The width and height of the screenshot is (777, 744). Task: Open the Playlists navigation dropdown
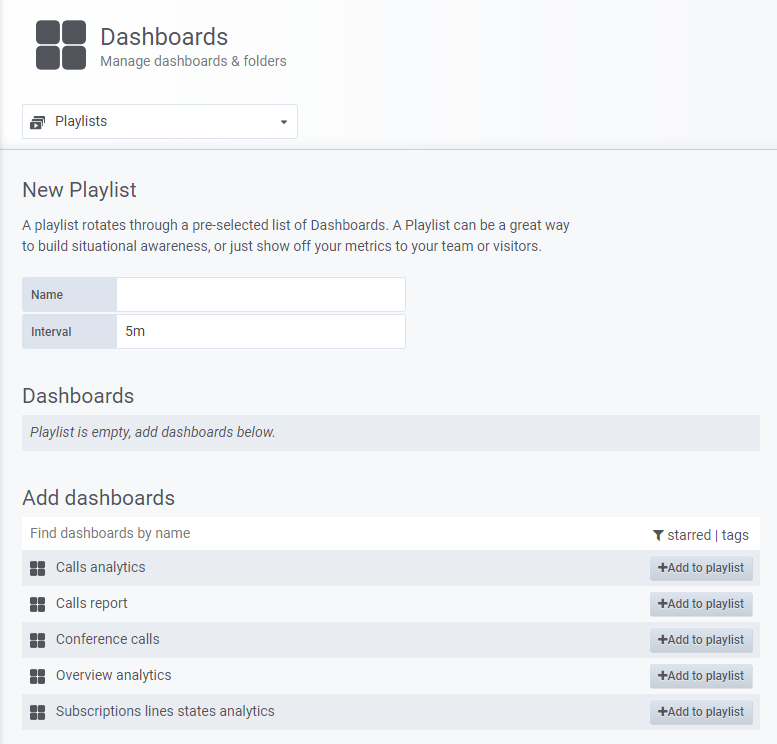[160, 121]
